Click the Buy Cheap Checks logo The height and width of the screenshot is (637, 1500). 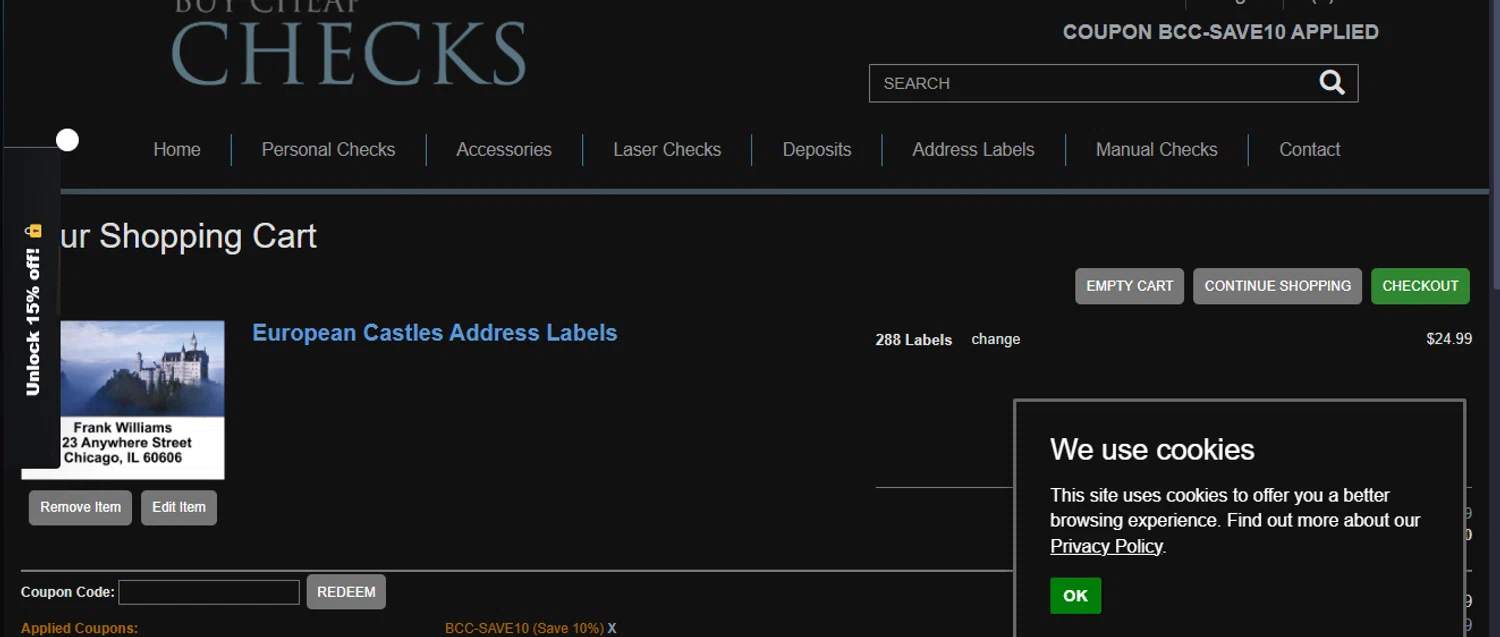coord(349,43)
